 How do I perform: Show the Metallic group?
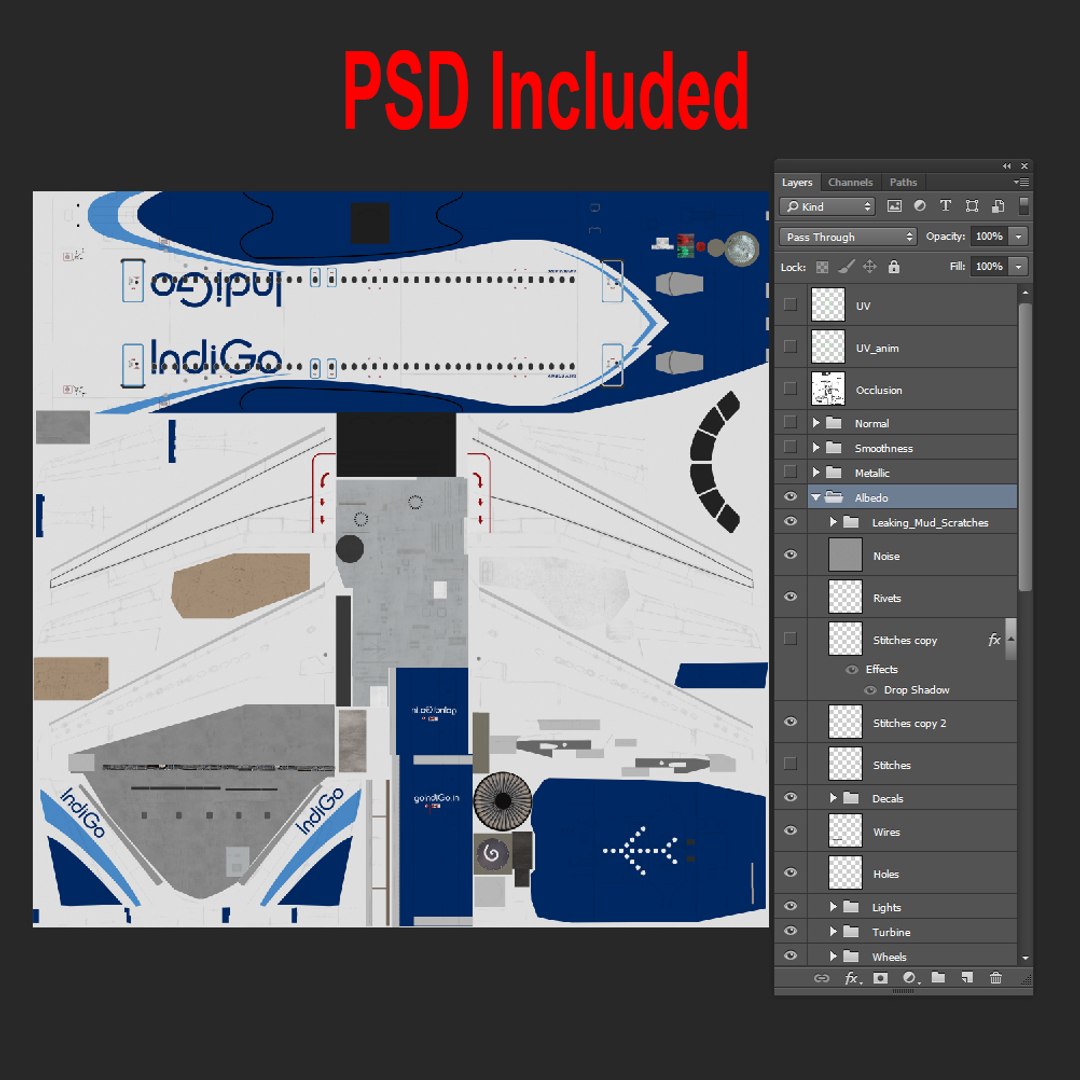click(791, 472)
